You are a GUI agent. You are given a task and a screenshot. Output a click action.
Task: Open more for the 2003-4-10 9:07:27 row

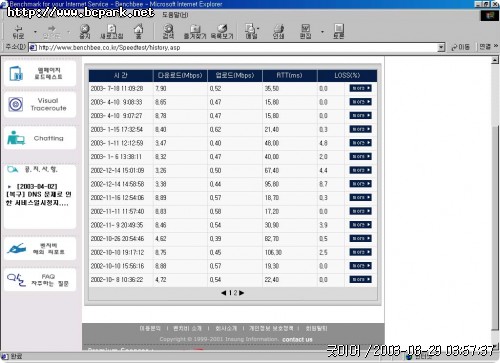pos(360,115)
